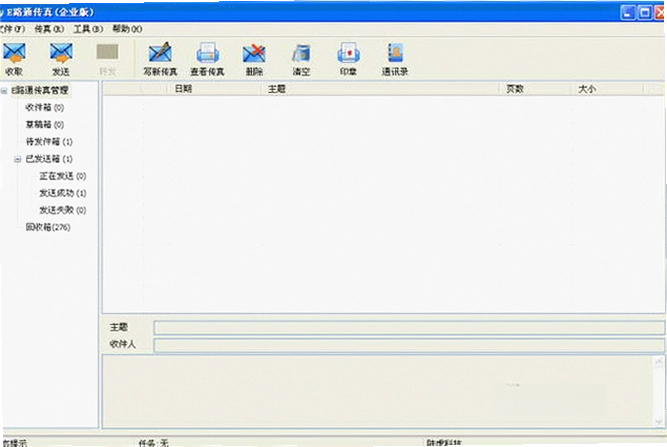The height and width of the screenshot is (447, 667).
Task: Open the 帮助 menu
Action: pos(127,29)
